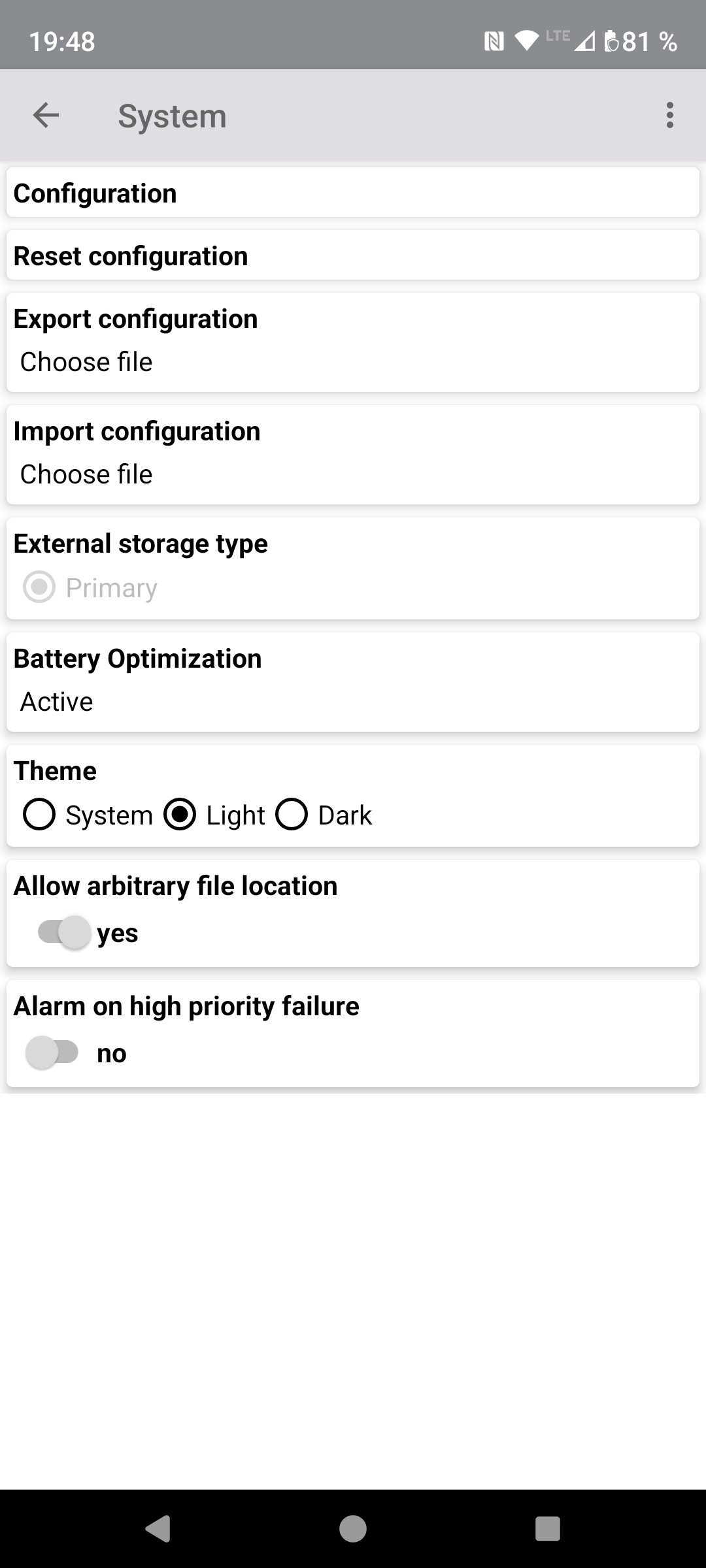Image resolution: width=706 pixels, height=1568 pixels.
Task: Tap the Configuration section header
Action: pyautogui.click(x=95, y=193)
